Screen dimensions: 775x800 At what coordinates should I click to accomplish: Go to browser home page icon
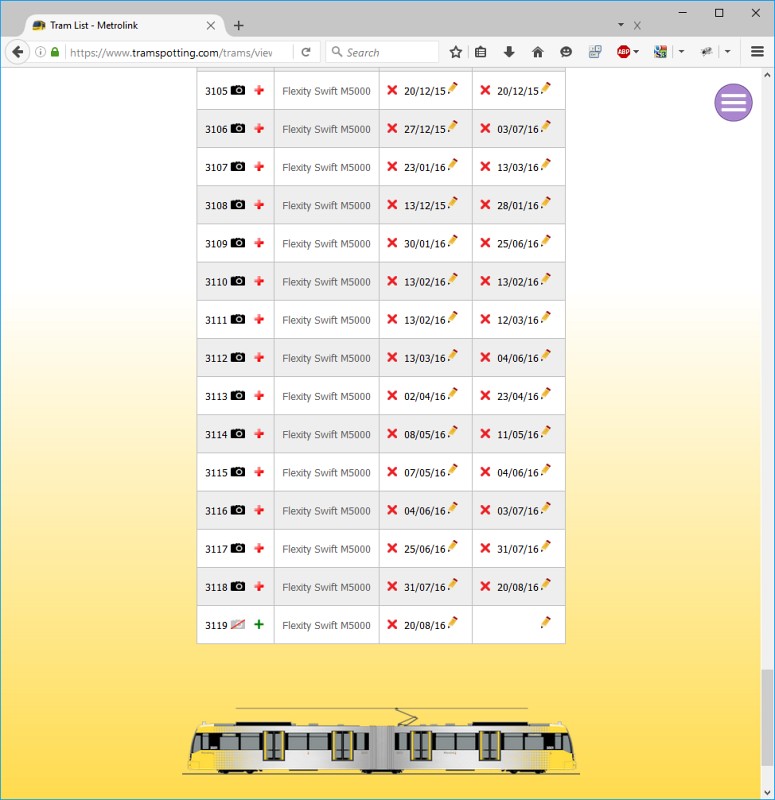click(537, 52)
